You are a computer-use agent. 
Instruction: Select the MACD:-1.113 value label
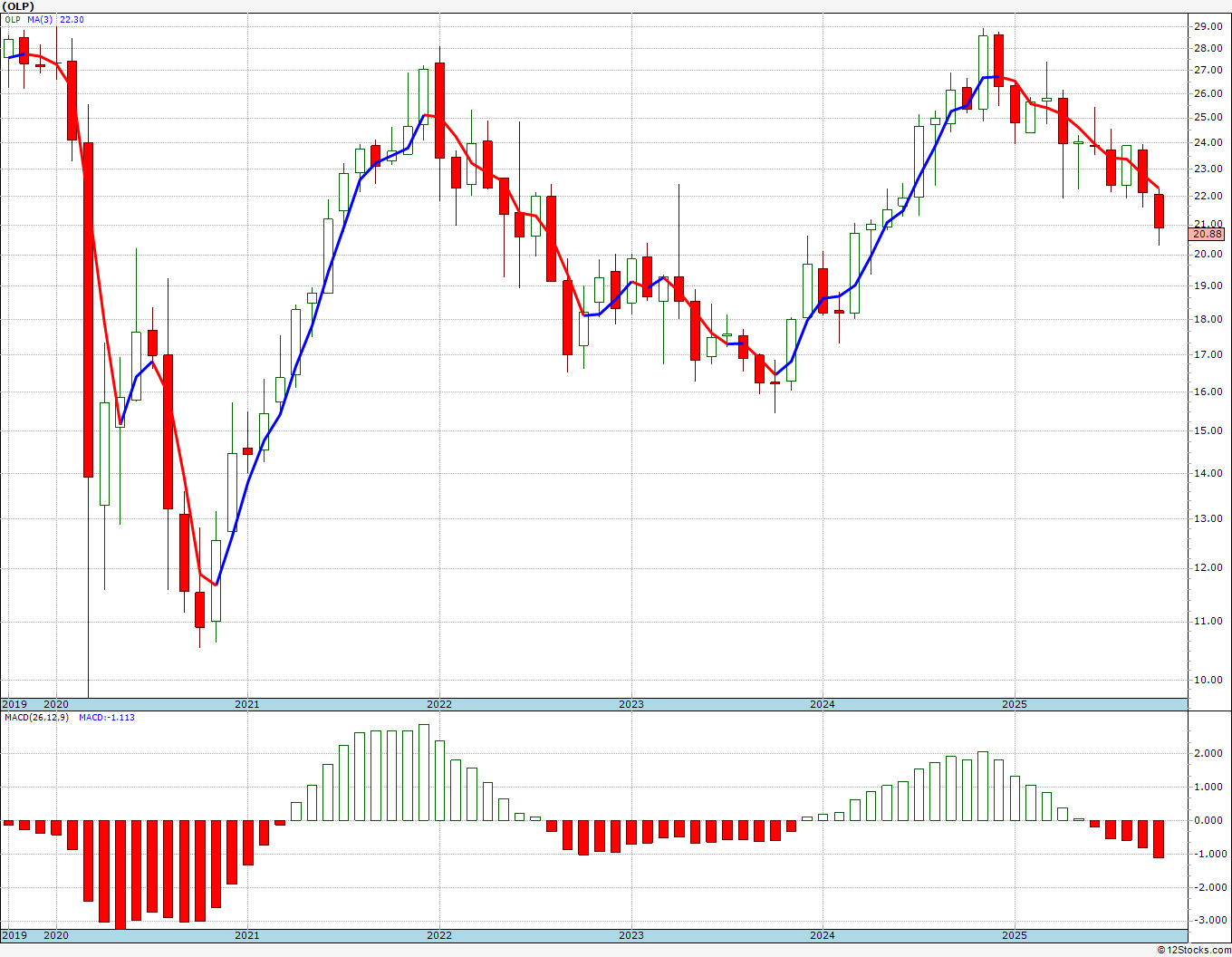pyautogui.click(x=107, y=718)
